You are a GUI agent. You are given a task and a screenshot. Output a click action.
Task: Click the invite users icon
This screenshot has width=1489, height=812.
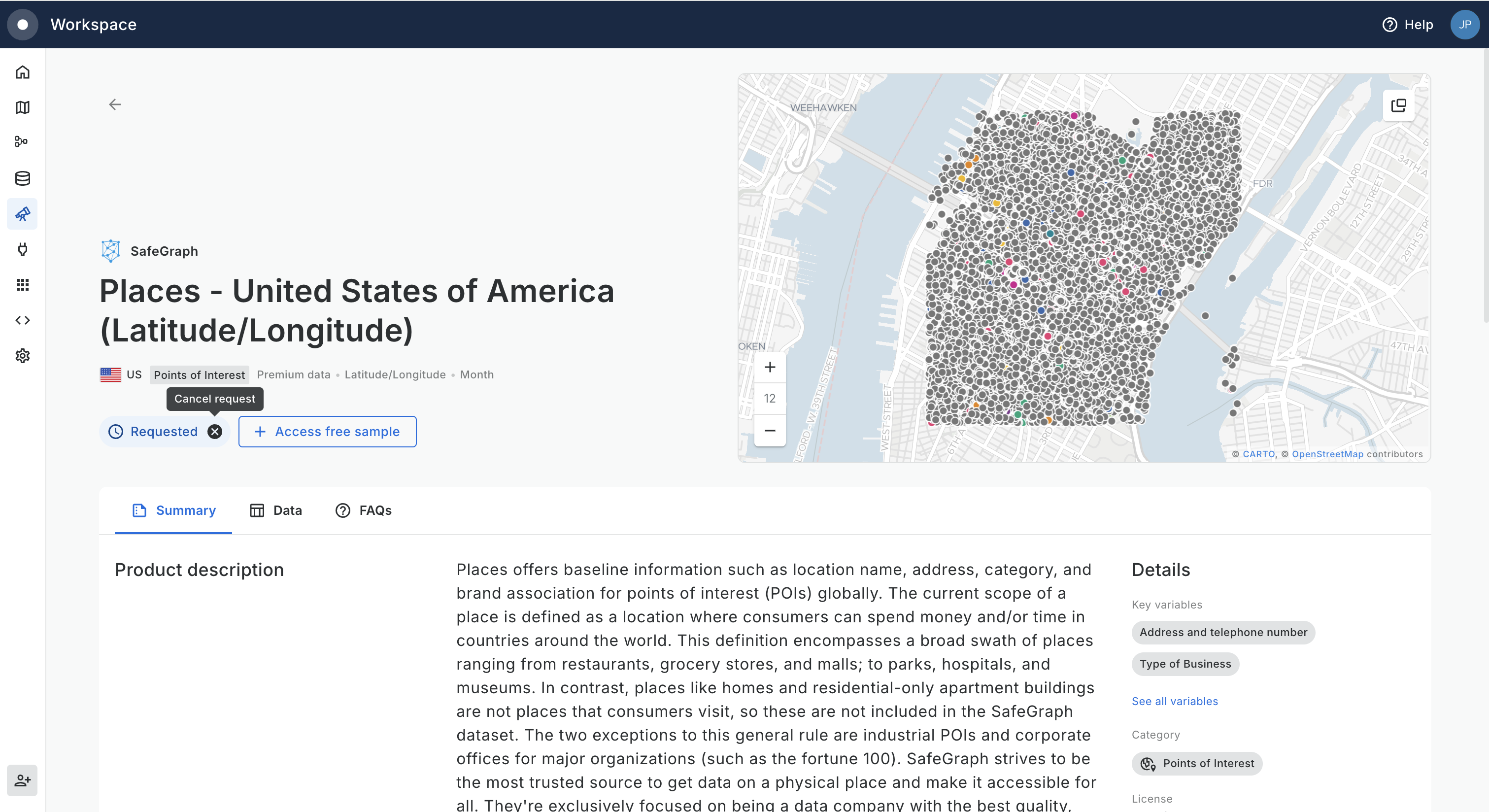[x=23, y=780]
